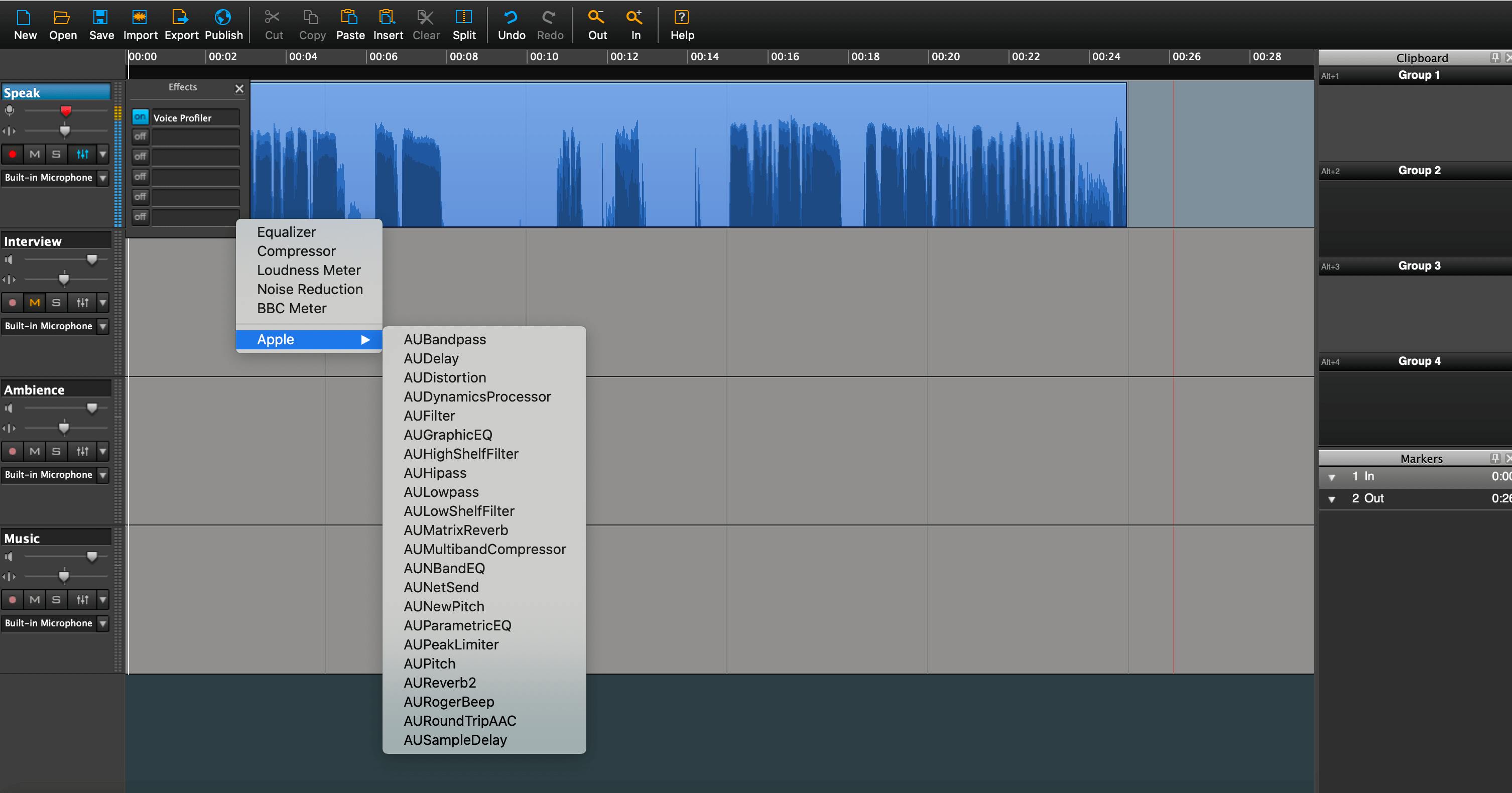Solo the Interview track
Viewport: 1512px width, 793px height.
[x=56, y=302]
